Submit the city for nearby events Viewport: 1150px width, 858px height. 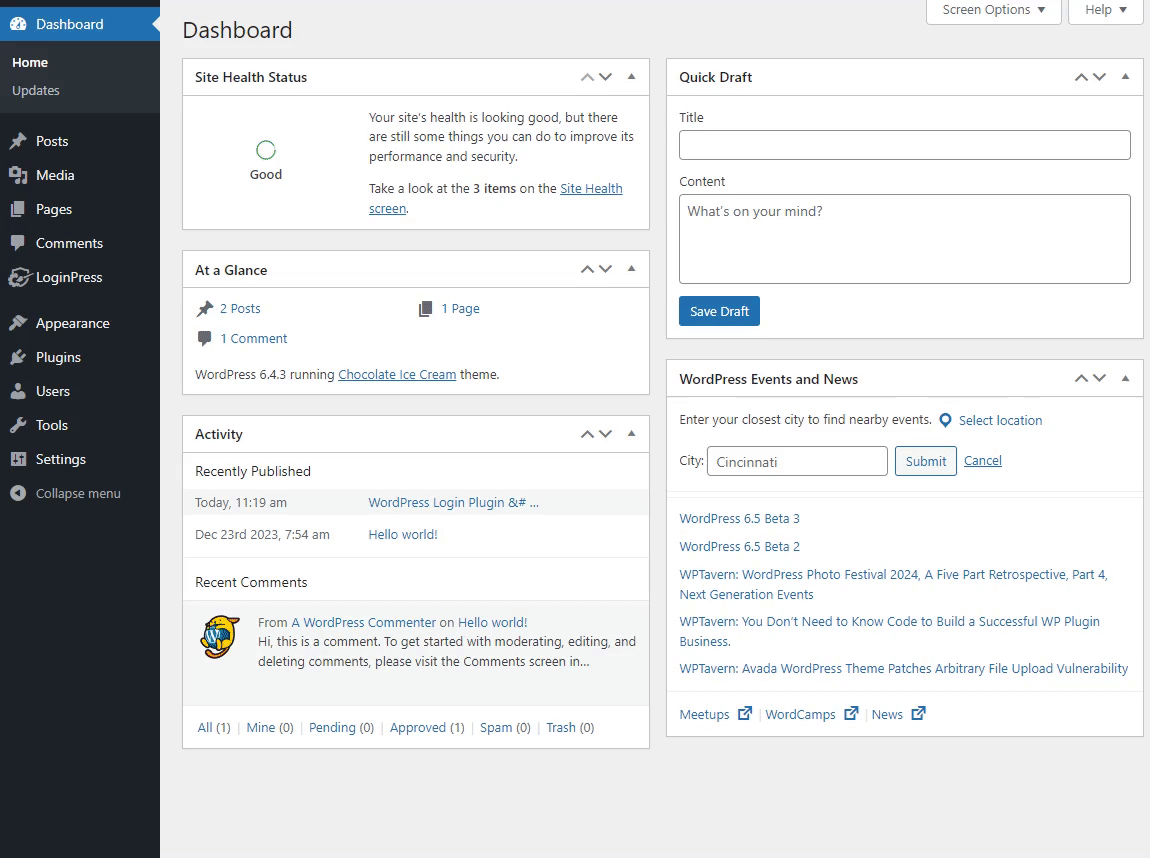[x=926, y=461]
